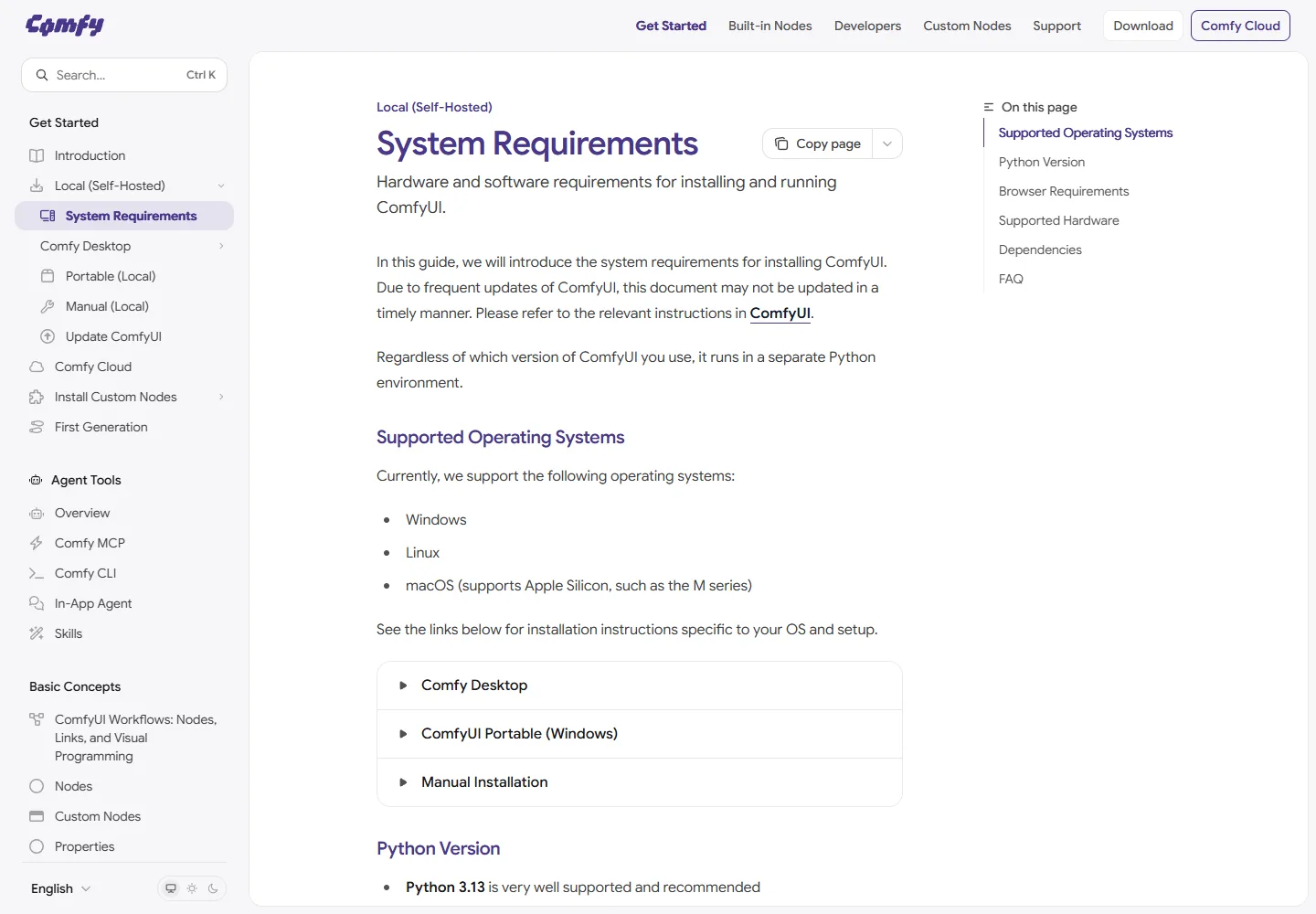Expand the Install Custom Nodes chevron

pos(221,397)
